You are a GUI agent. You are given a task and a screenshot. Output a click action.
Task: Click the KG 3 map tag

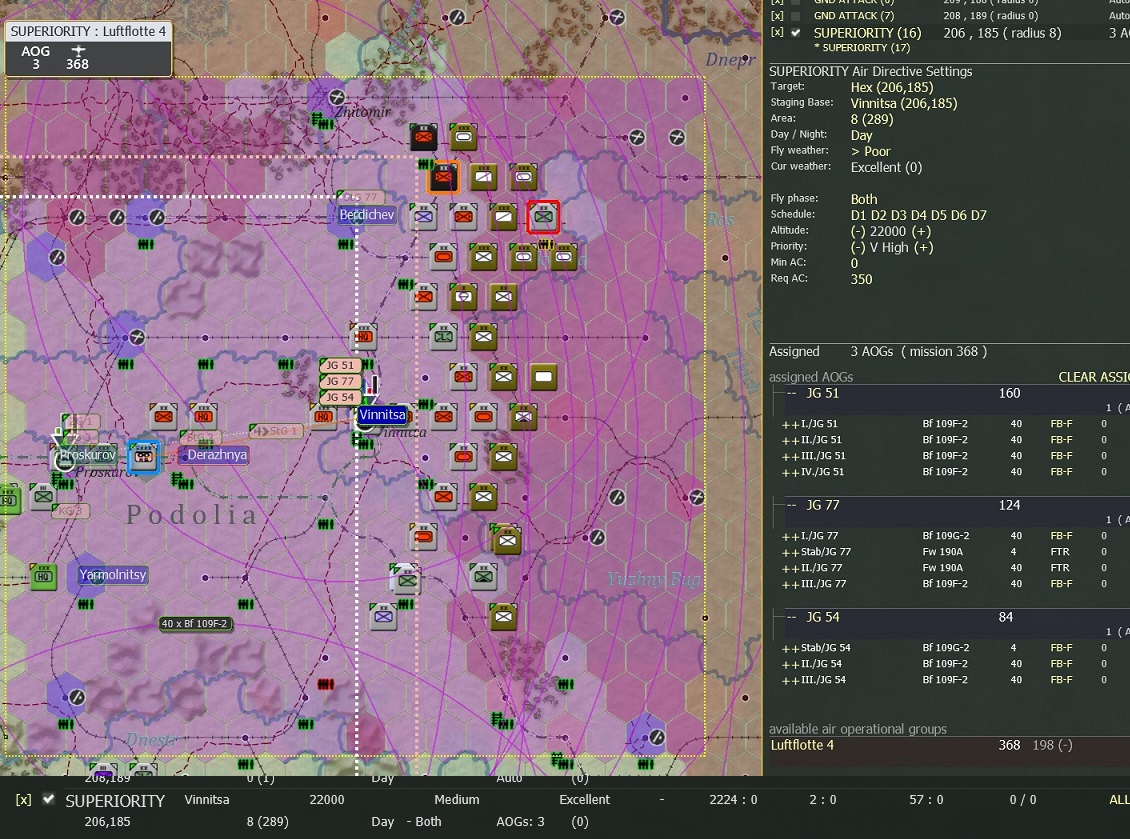click(70, 510)
